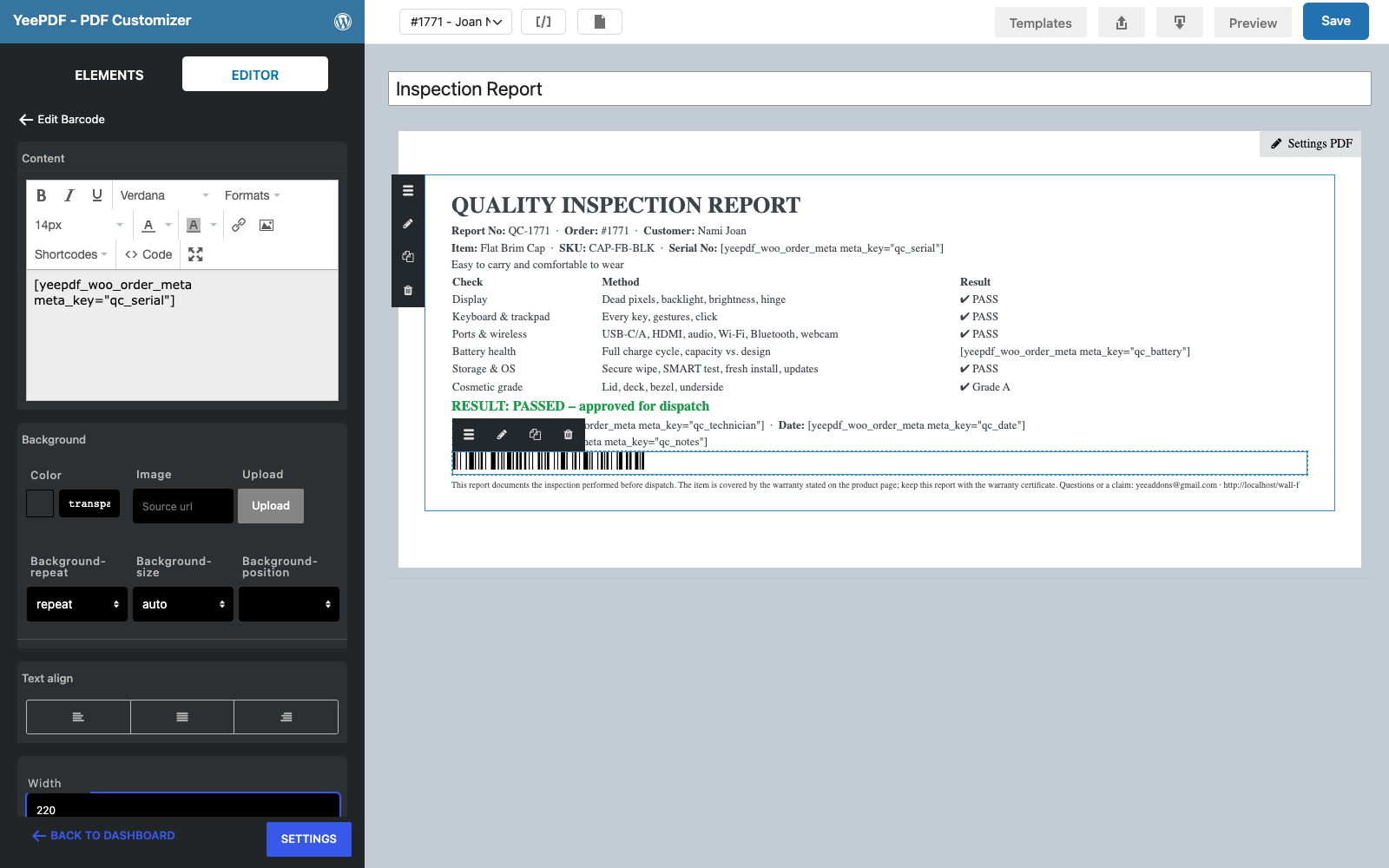Switch to the ELEMENTS tab

tap(109, 75)
